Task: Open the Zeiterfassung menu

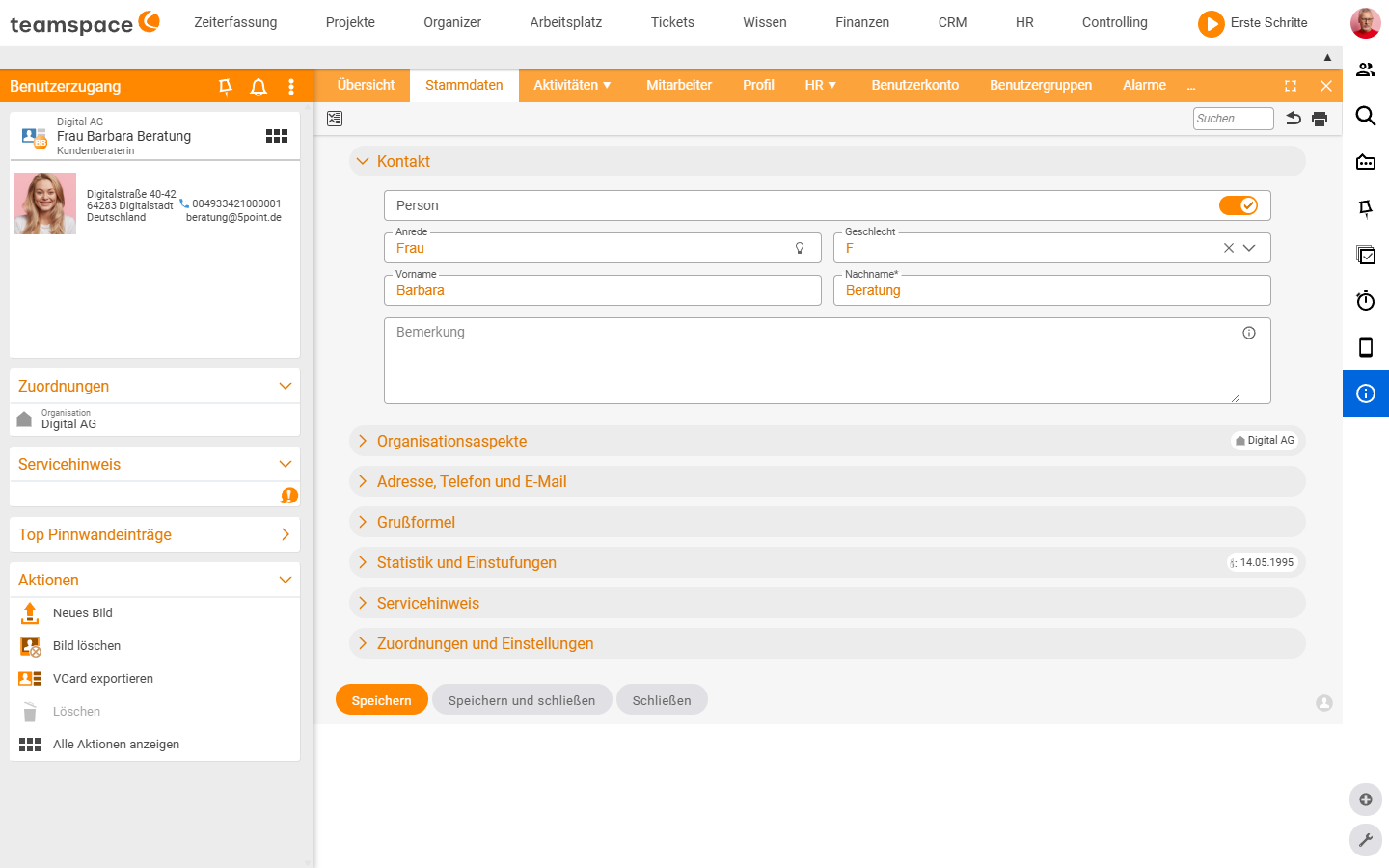Action: tap(235, 22)
